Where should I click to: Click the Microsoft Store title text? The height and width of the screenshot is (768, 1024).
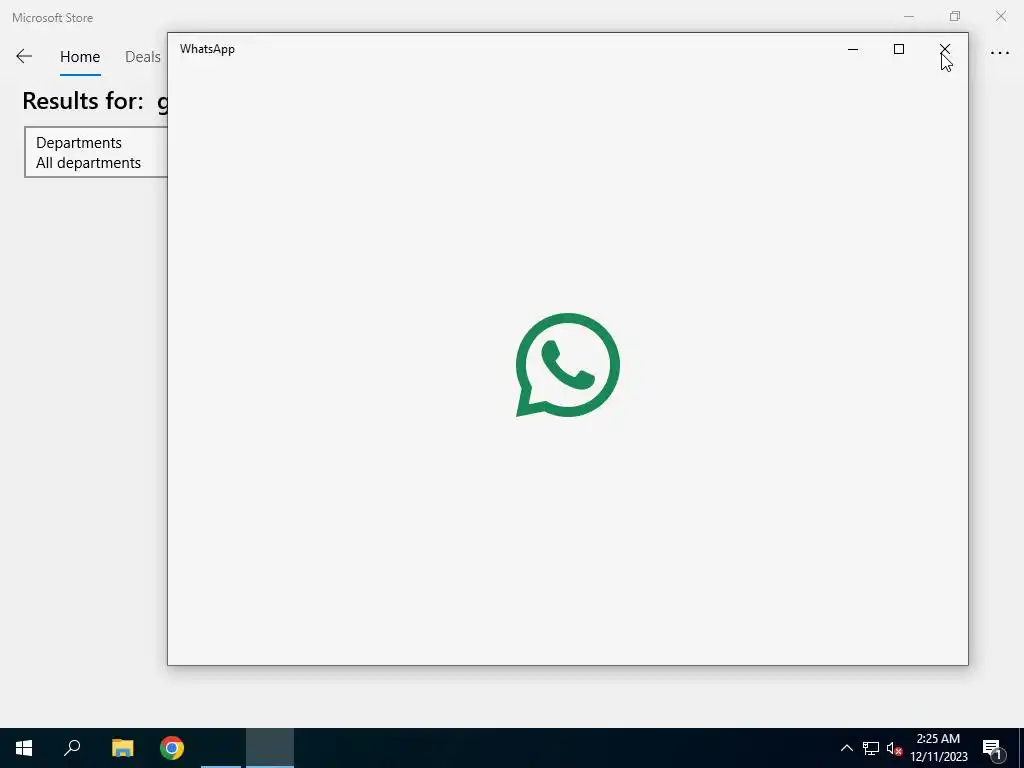pos(52,18)
